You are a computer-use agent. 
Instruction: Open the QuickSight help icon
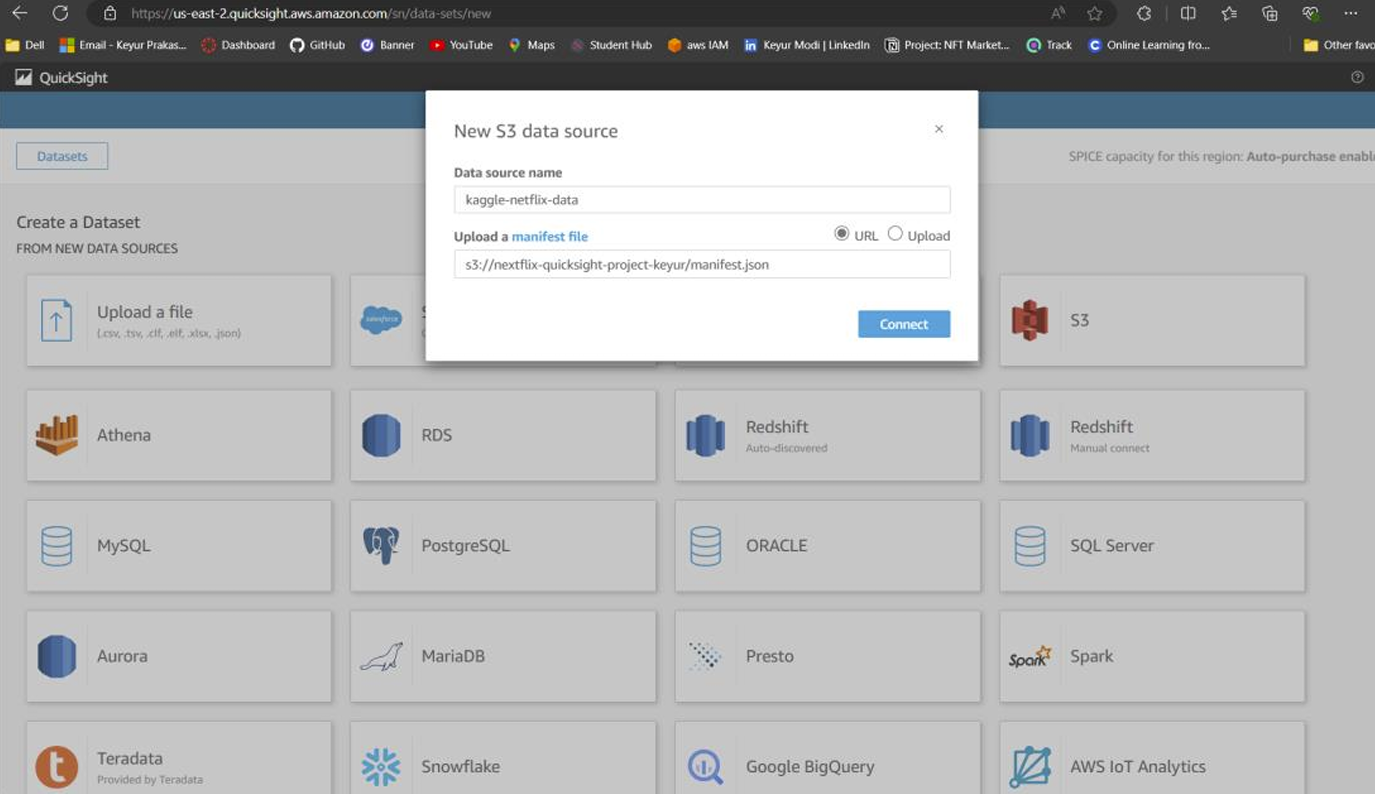click(x=1357, y=77)
